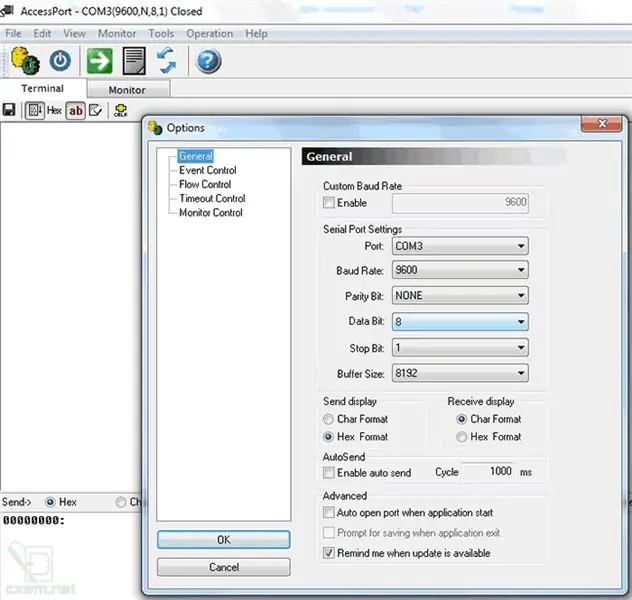632x600 pixels.
Task: Click the blue refresh arrows icon
Action: 166,61
